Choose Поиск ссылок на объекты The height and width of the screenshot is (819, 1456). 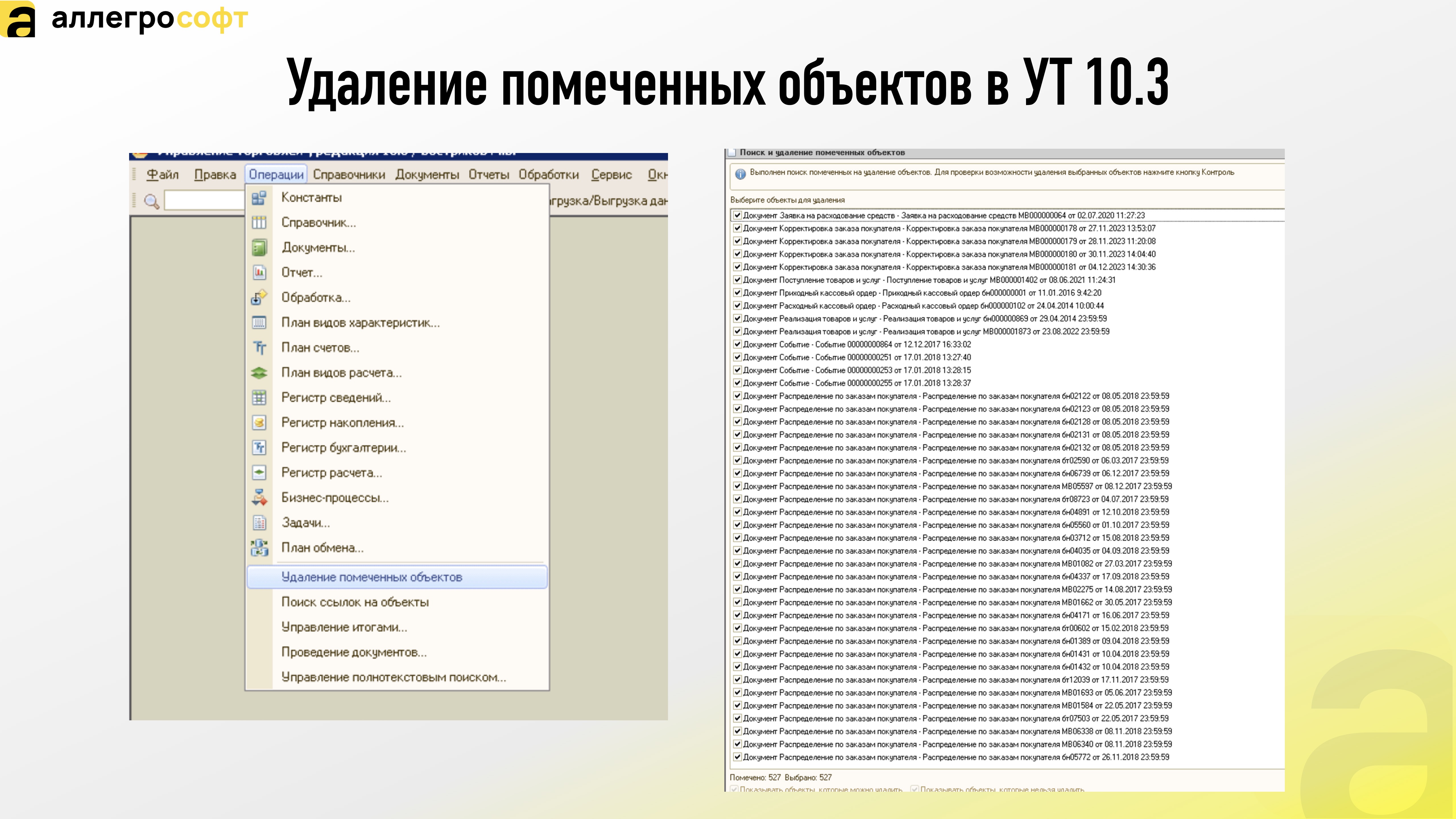355,603
